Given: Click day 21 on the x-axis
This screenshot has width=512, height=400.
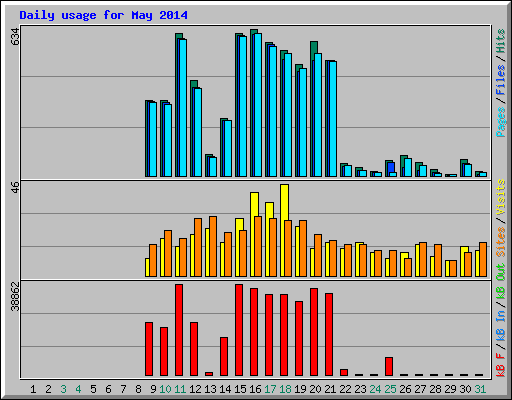Looking at the screenshot, I should point(330,389).
